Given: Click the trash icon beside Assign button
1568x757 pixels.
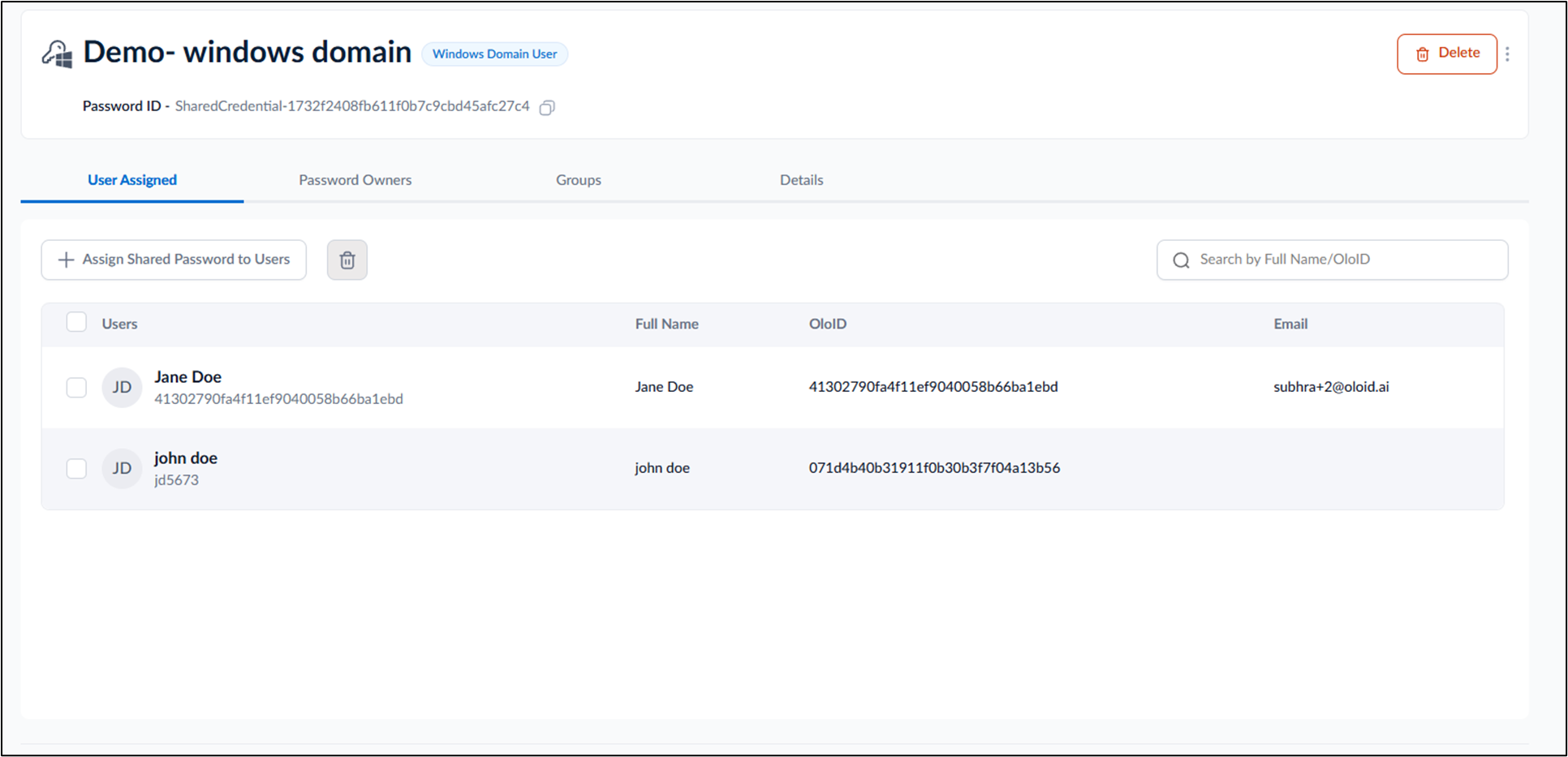Looking at the screenshot, I should pyautogui.click(x=347, y=260).
